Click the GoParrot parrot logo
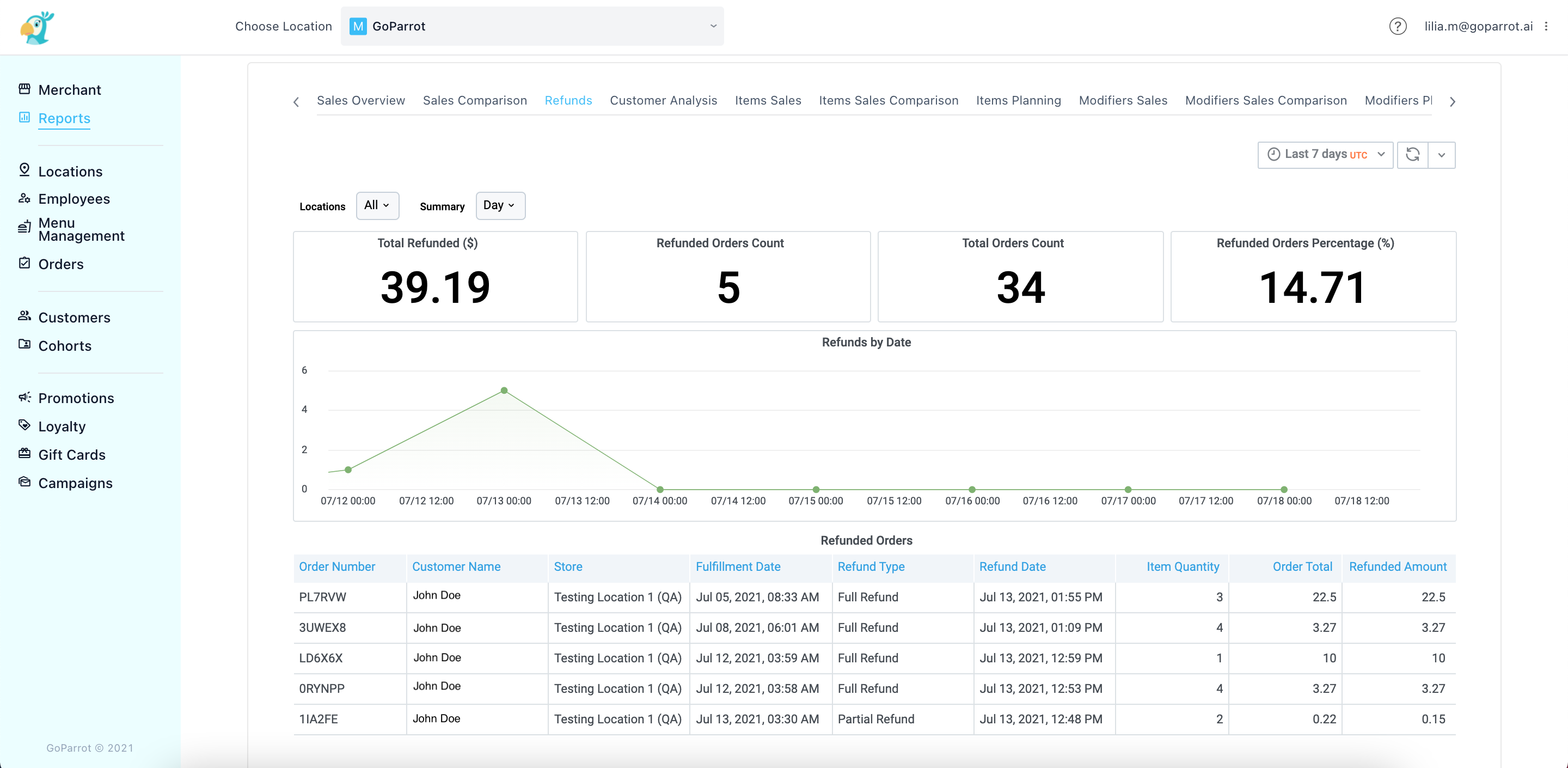The height and width of the screenshot is (768, 1568). click(36, 27)
